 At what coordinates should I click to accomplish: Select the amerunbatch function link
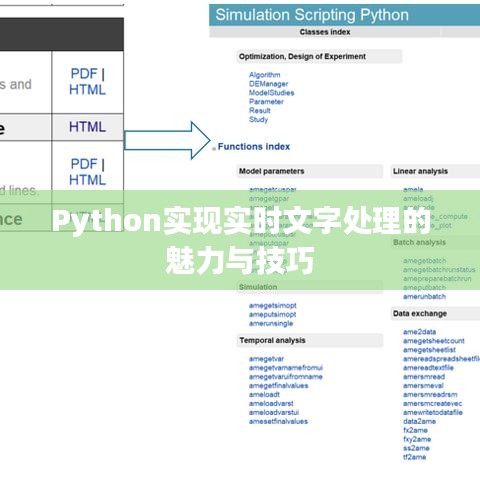coord(424,297)
